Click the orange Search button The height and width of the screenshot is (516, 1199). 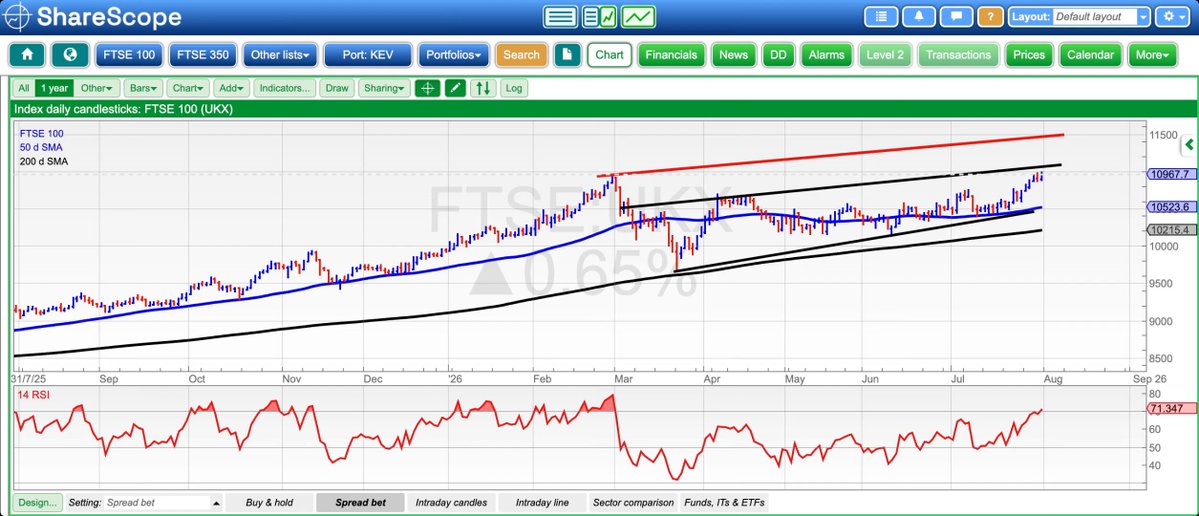click(x=522, y=55)
